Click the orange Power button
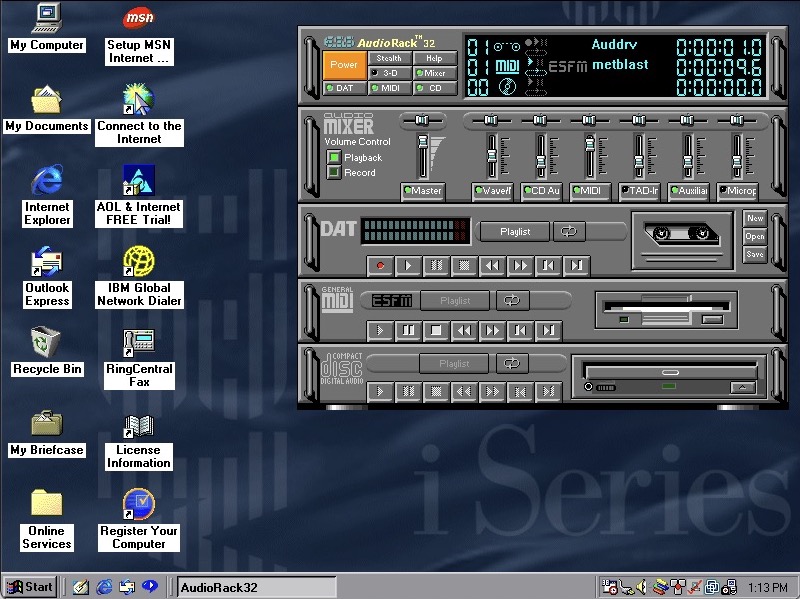This screenshot has width=800, height=599. coord(343,65)
